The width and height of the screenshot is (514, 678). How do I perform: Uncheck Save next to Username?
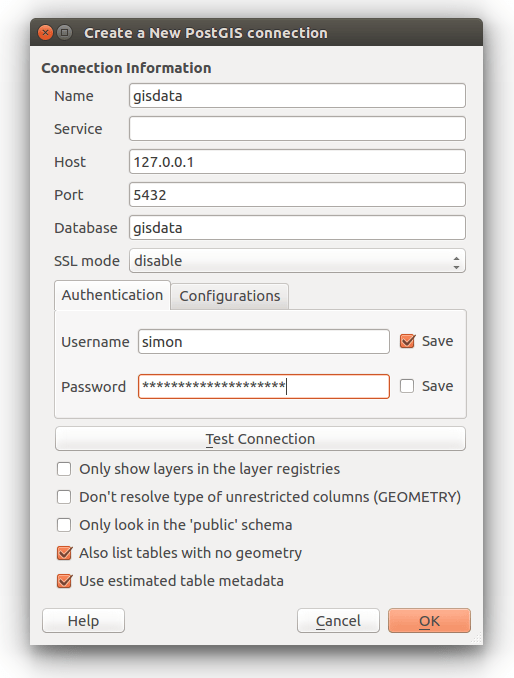click(407, 341)
